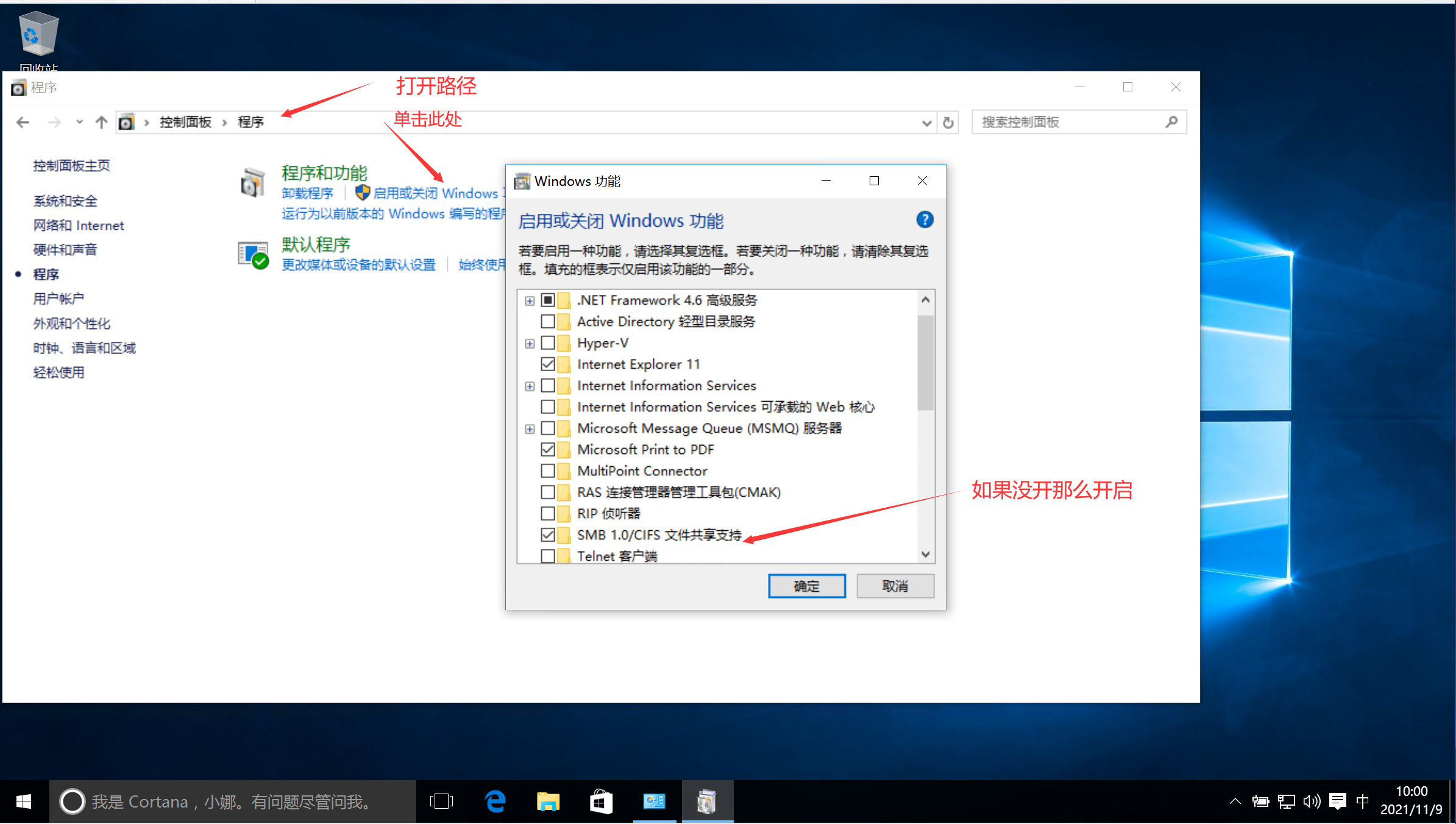Refresh the Control Panel address bar
Image resolution: width=1456 pixels, height=824 pixels.
[x=948, y=123]
